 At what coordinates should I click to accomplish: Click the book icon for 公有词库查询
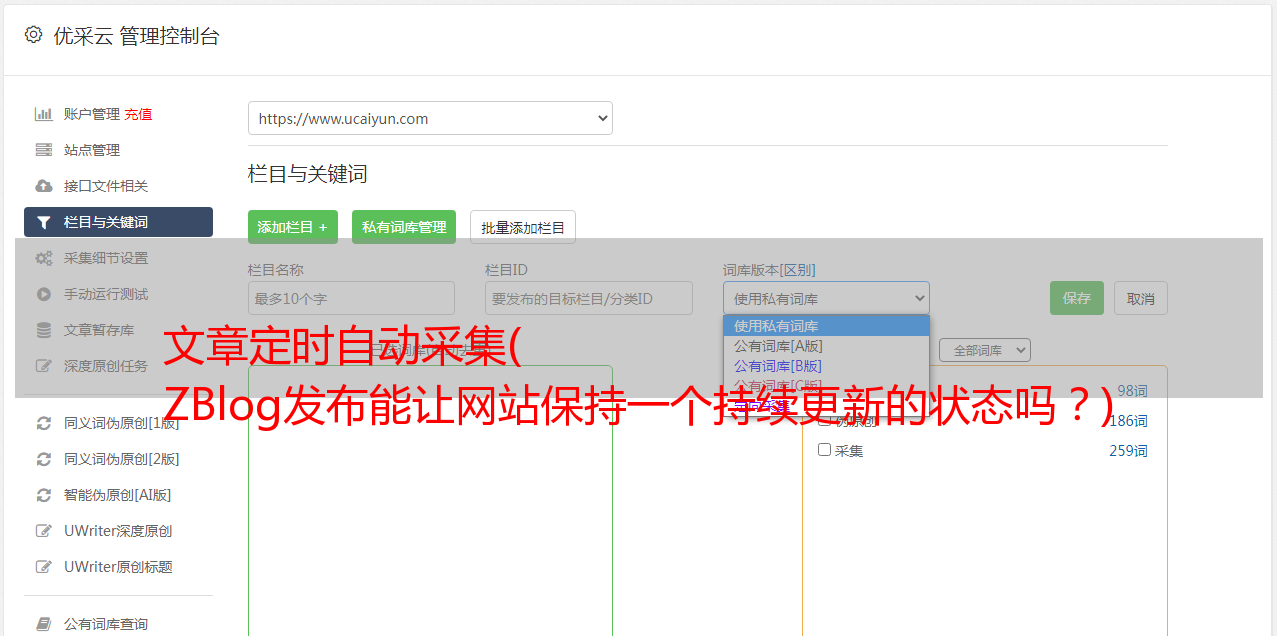(43, 624)
